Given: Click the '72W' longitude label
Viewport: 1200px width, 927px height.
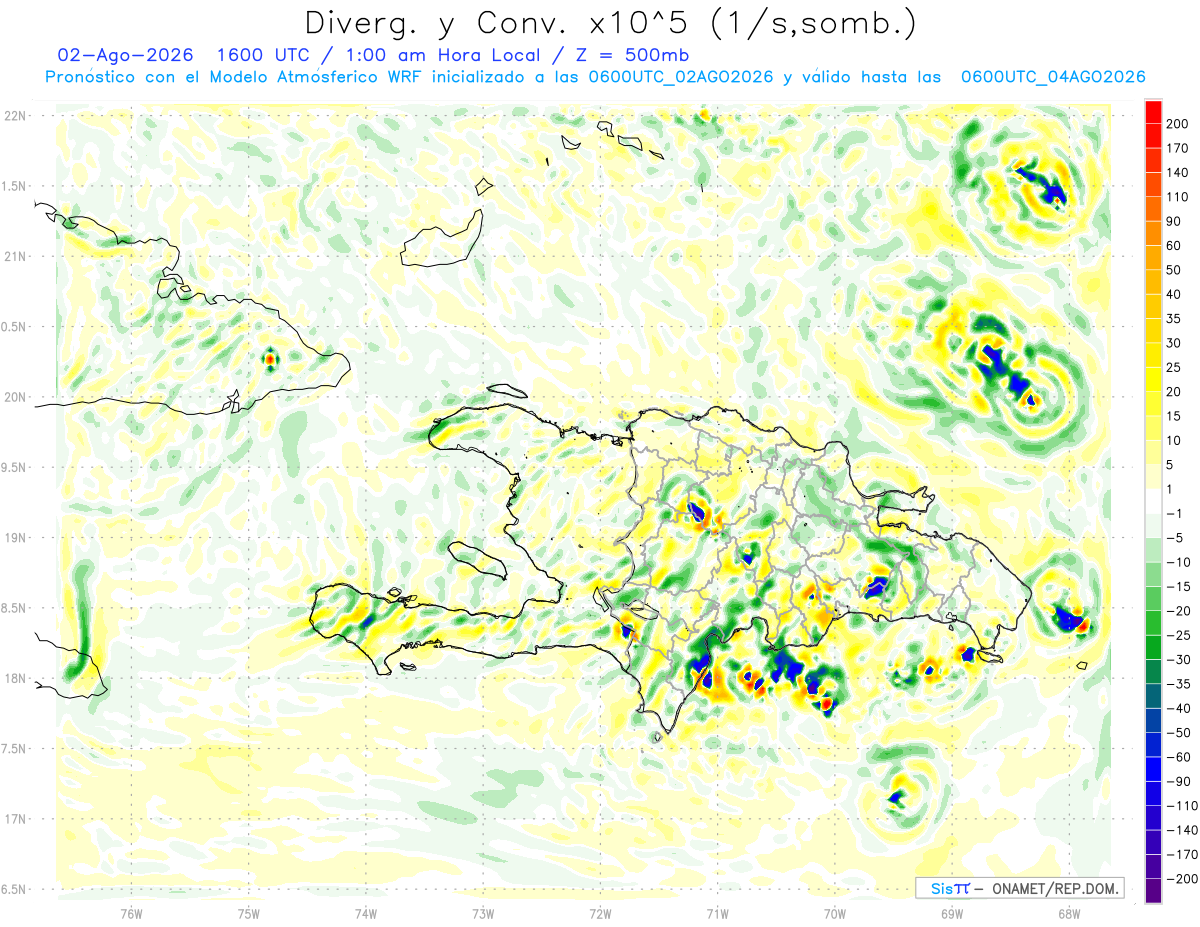Looking at the screenshot, I should [600, 913].
